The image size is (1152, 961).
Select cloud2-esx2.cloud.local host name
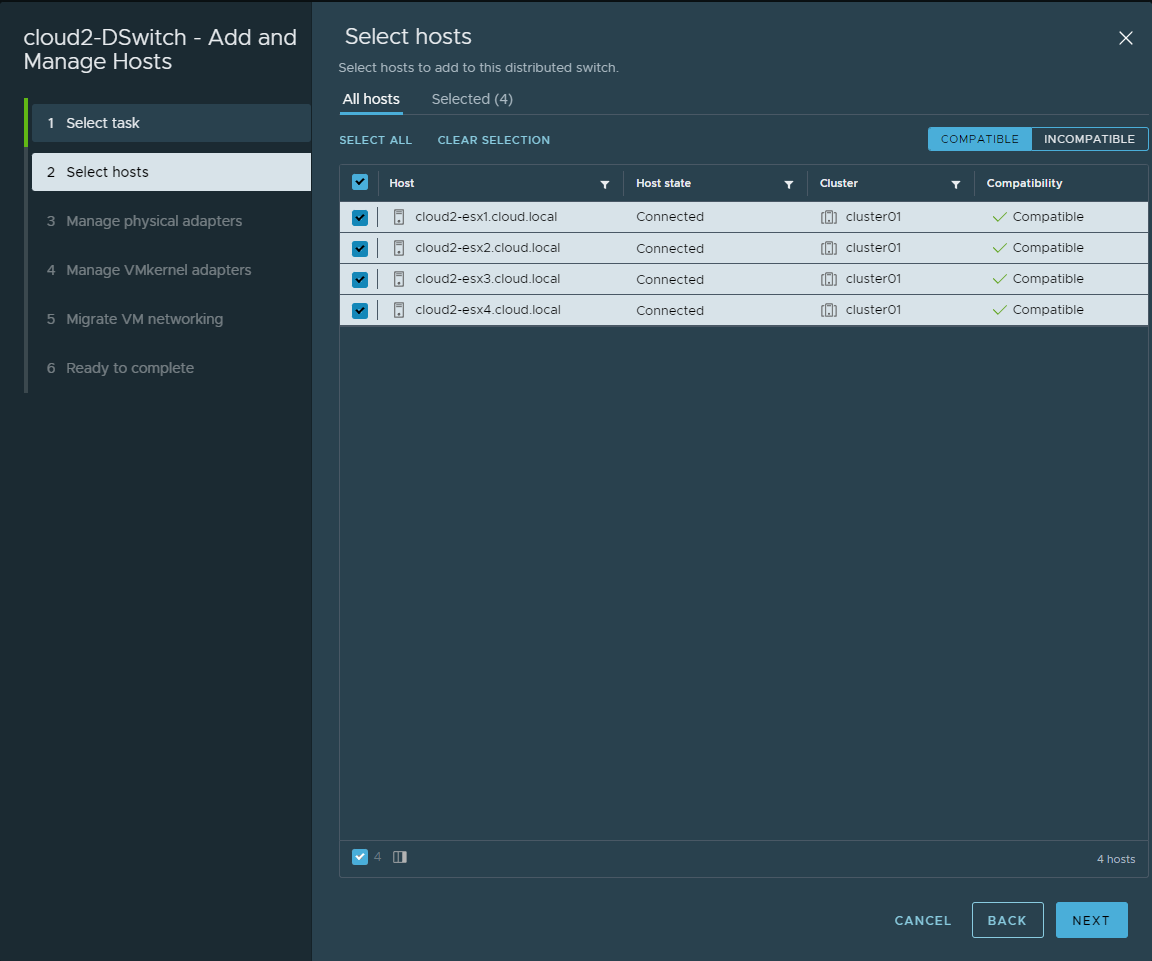pos(487,248)
